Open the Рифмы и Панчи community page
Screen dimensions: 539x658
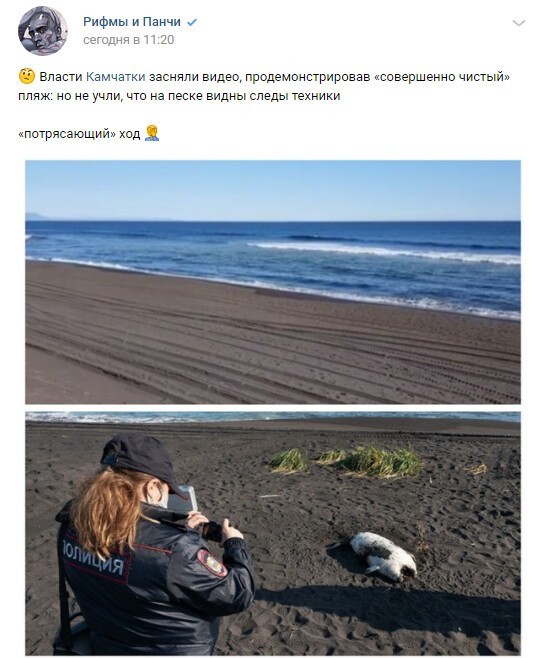[x=132, y=22]
